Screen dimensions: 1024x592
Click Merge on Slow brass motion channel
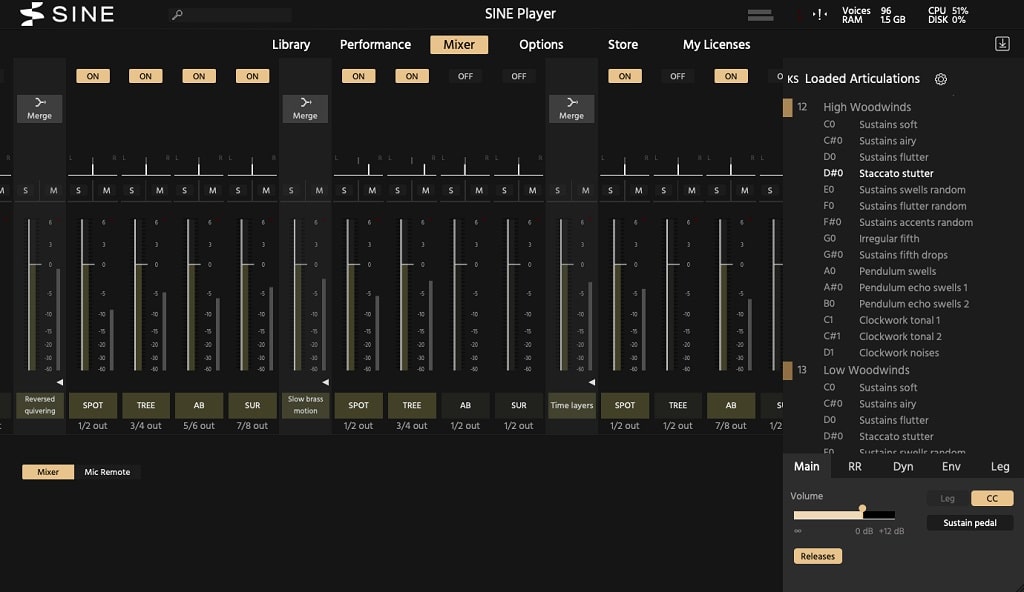click(x=305, y=108)
